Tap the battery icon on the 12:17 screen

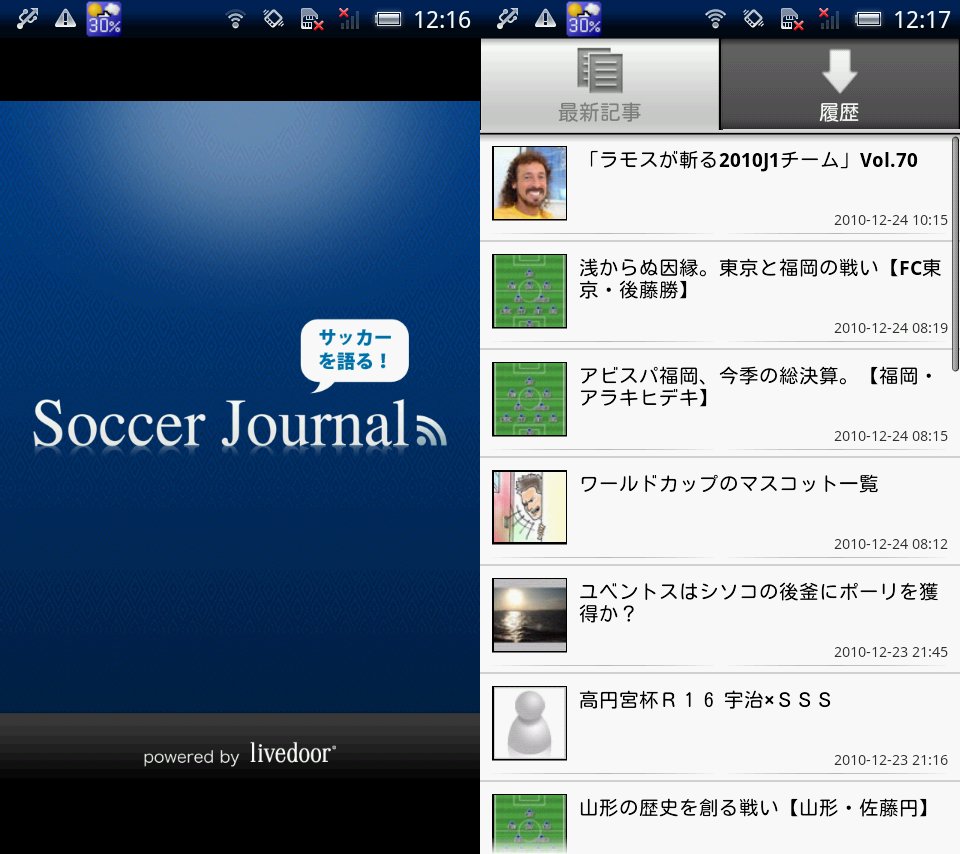tap(868, 20)
